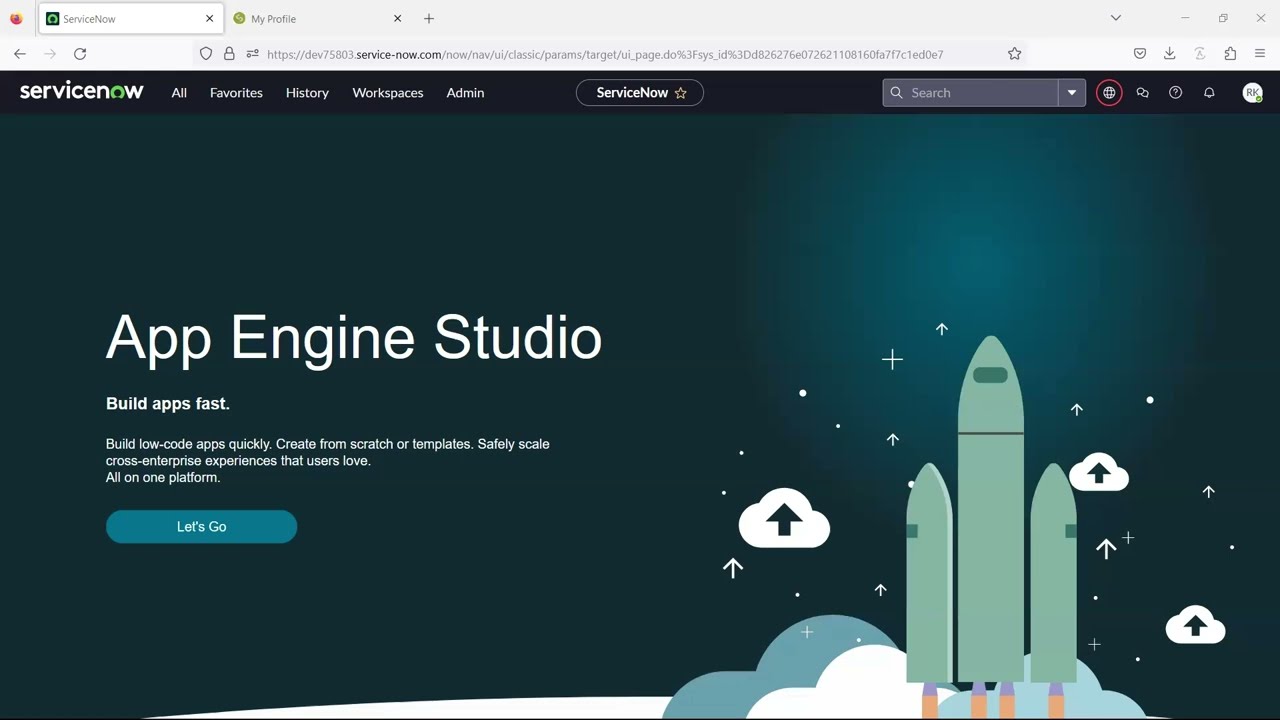1280x720 pixels.
Task: Go back in the browser
Action: click(x=20, y=54)
